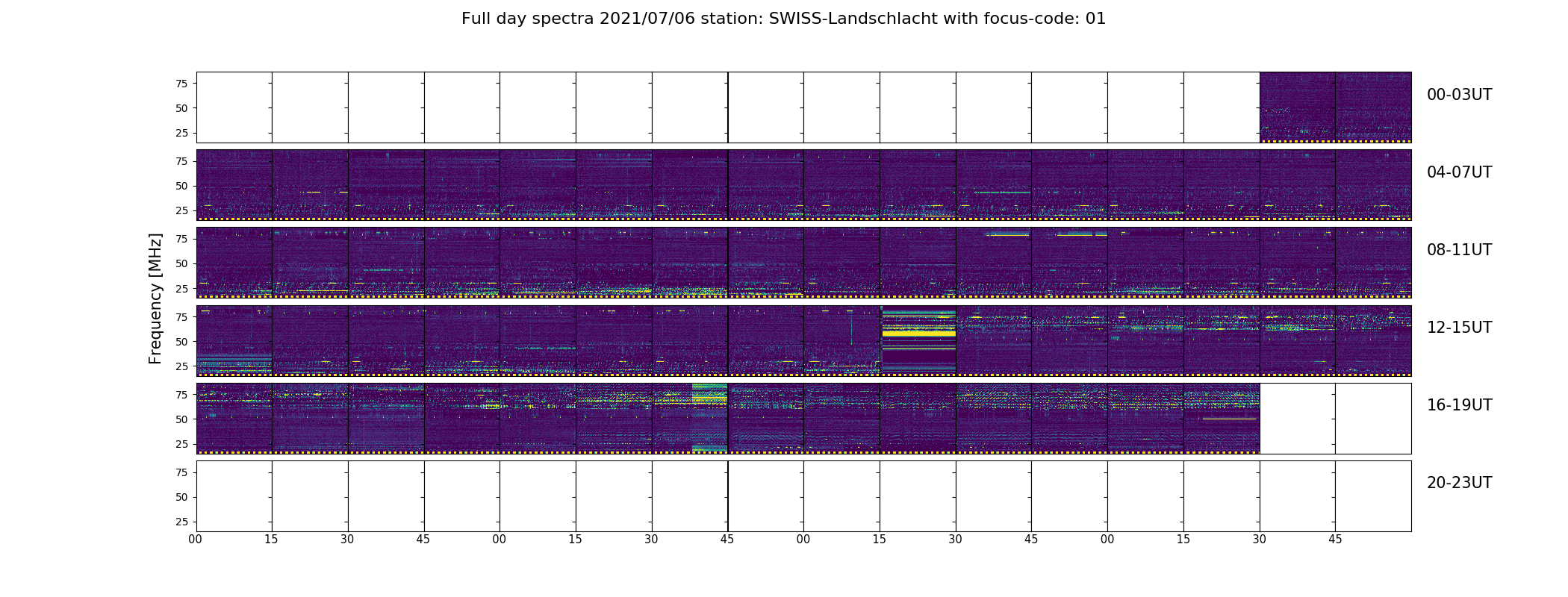Viewport: 1568px width, 597px height.
Task: Select the '50' tick of the 20-23UT row
Action: click(181, 497)
